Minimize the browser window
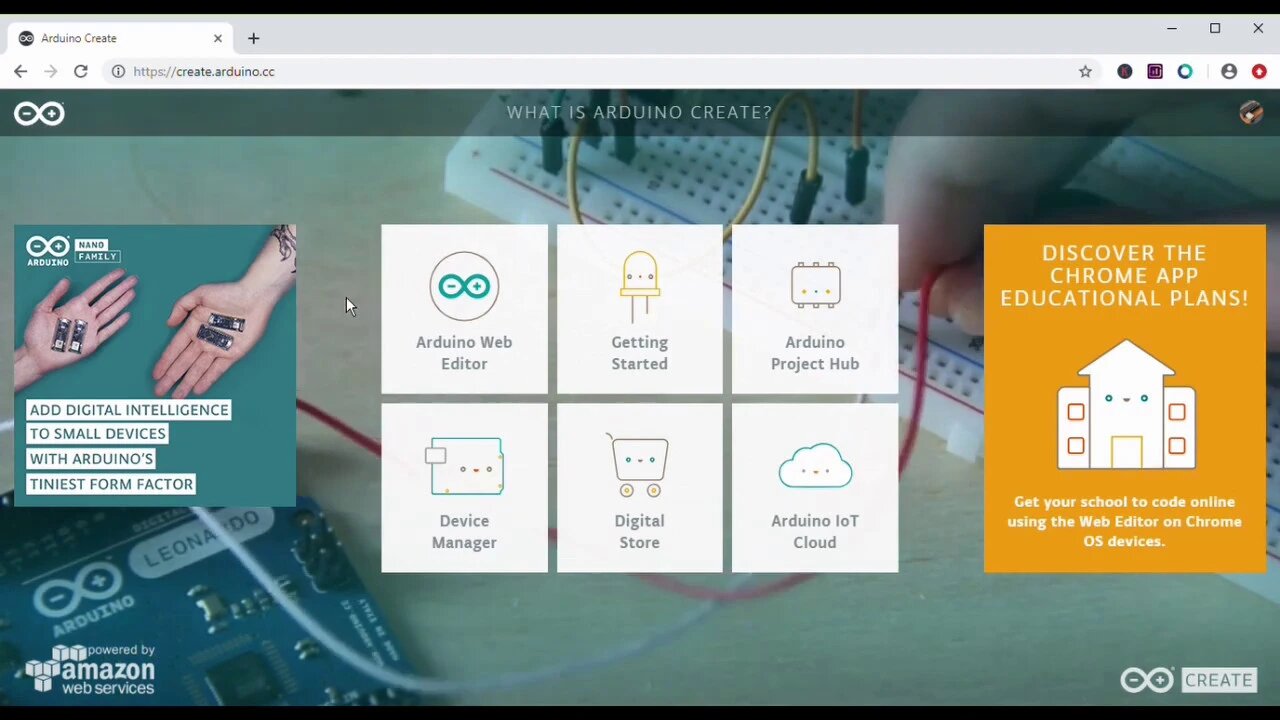Screen dimensions: 1280x720 coord(1172,29)
